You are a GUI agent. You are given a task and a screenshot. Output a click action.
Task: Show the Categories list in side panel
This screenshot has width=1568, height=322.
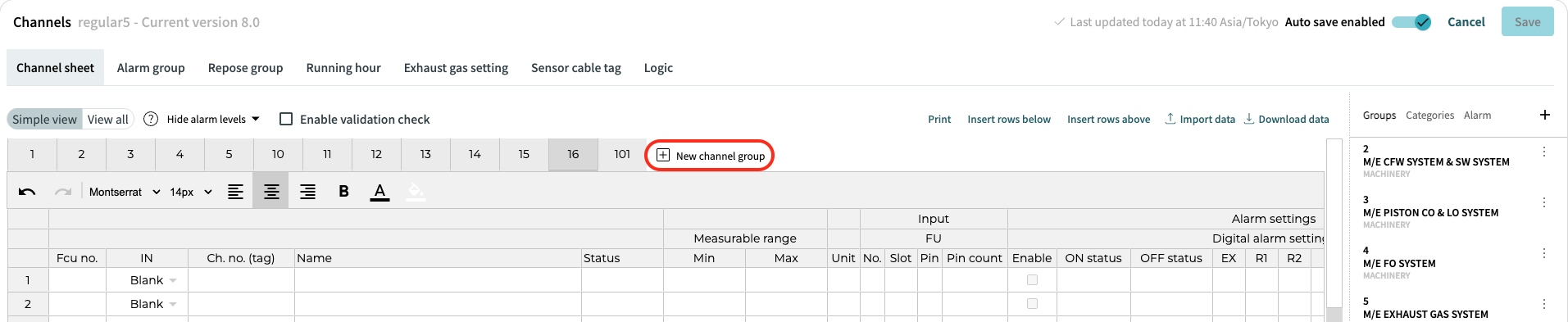(x=1429, y=116)
